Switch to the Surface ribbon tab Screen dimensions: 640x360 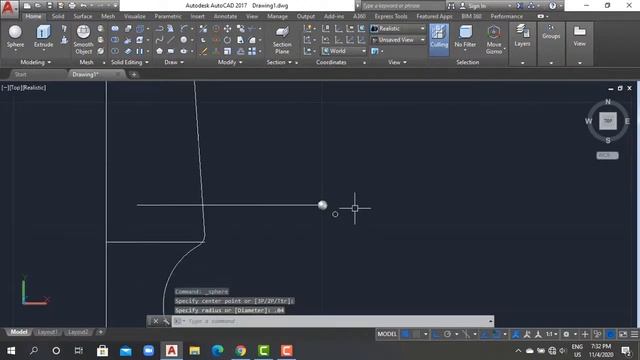pos(83,16)
